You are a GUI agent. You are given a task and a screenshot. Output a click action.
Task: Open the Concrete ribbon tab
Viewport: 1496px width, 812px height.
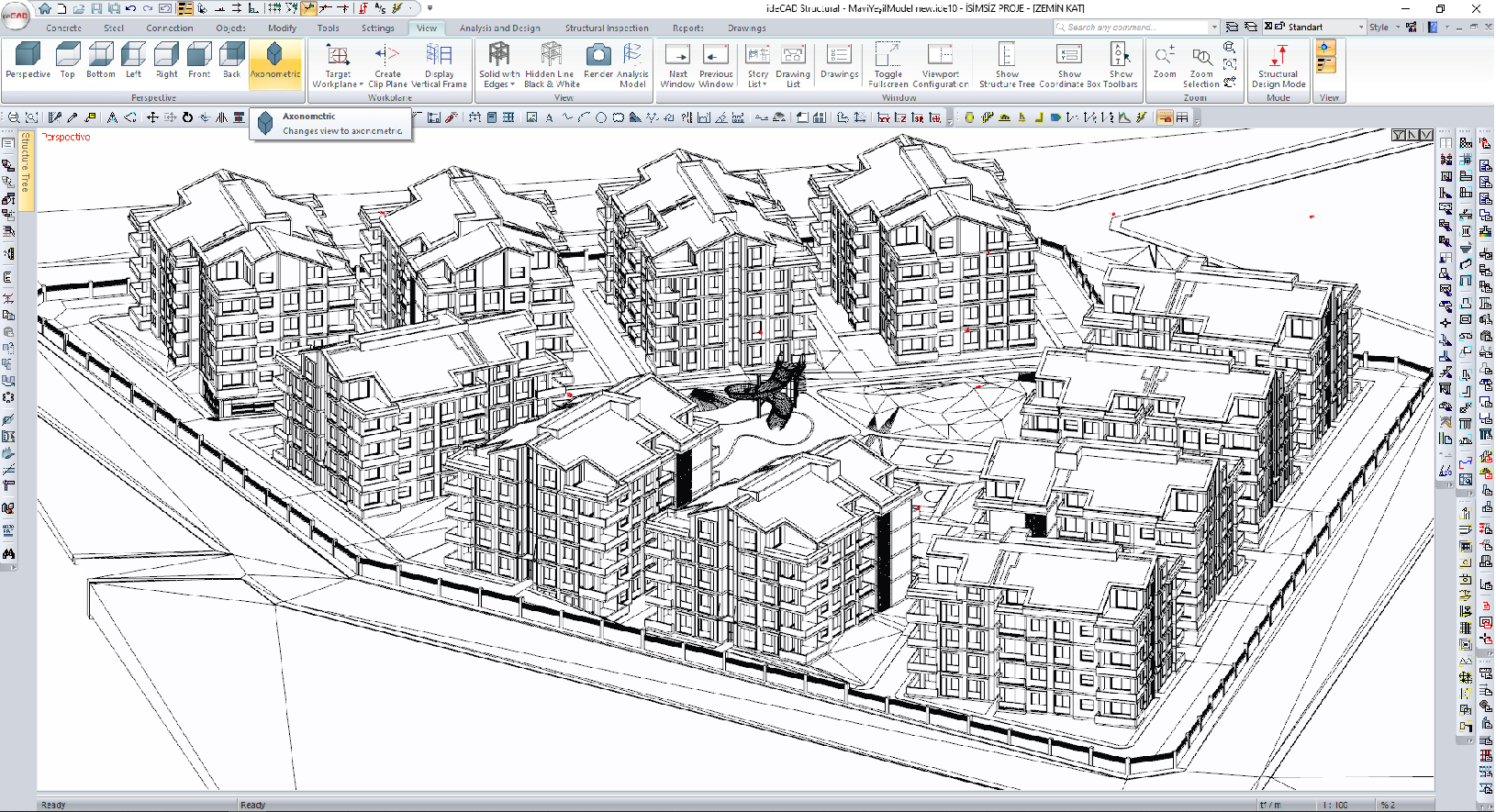(63, 28)
